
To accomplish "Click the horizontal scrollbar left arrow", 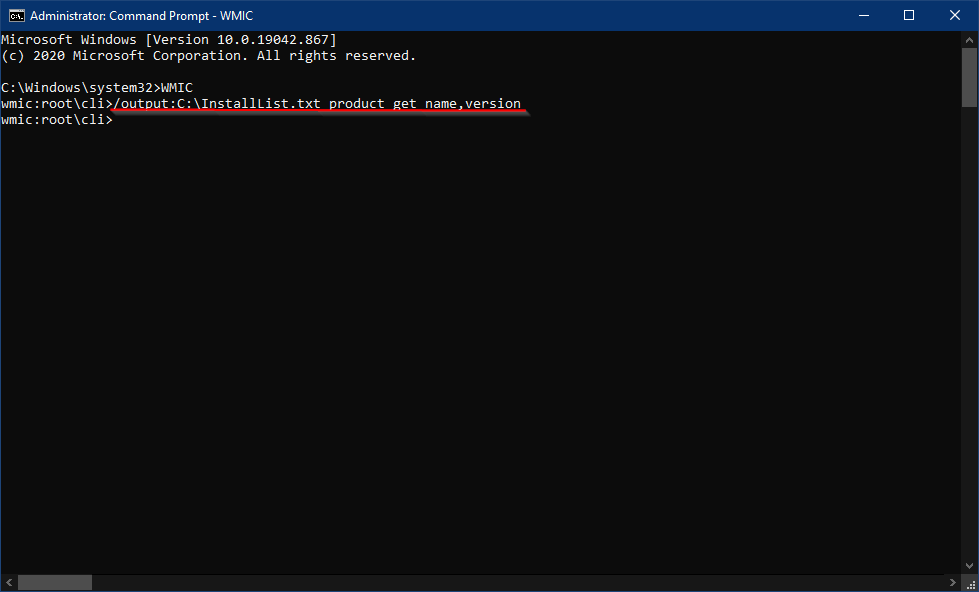I will (9, 583).
